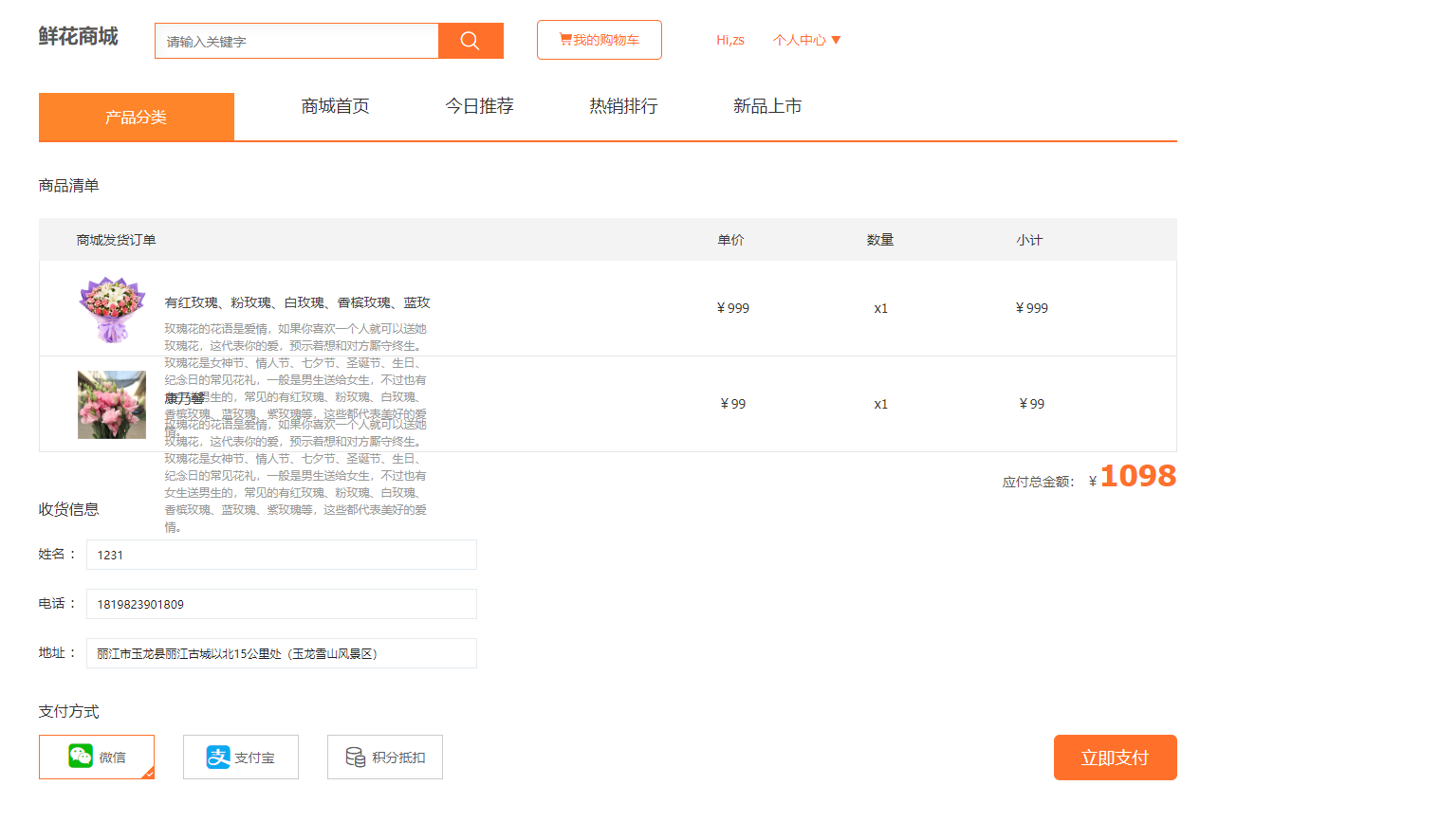The height and width of the screenshot is (840, 1440).
Task: Click the 立即支付 button
Action: tap(1116, 758)
